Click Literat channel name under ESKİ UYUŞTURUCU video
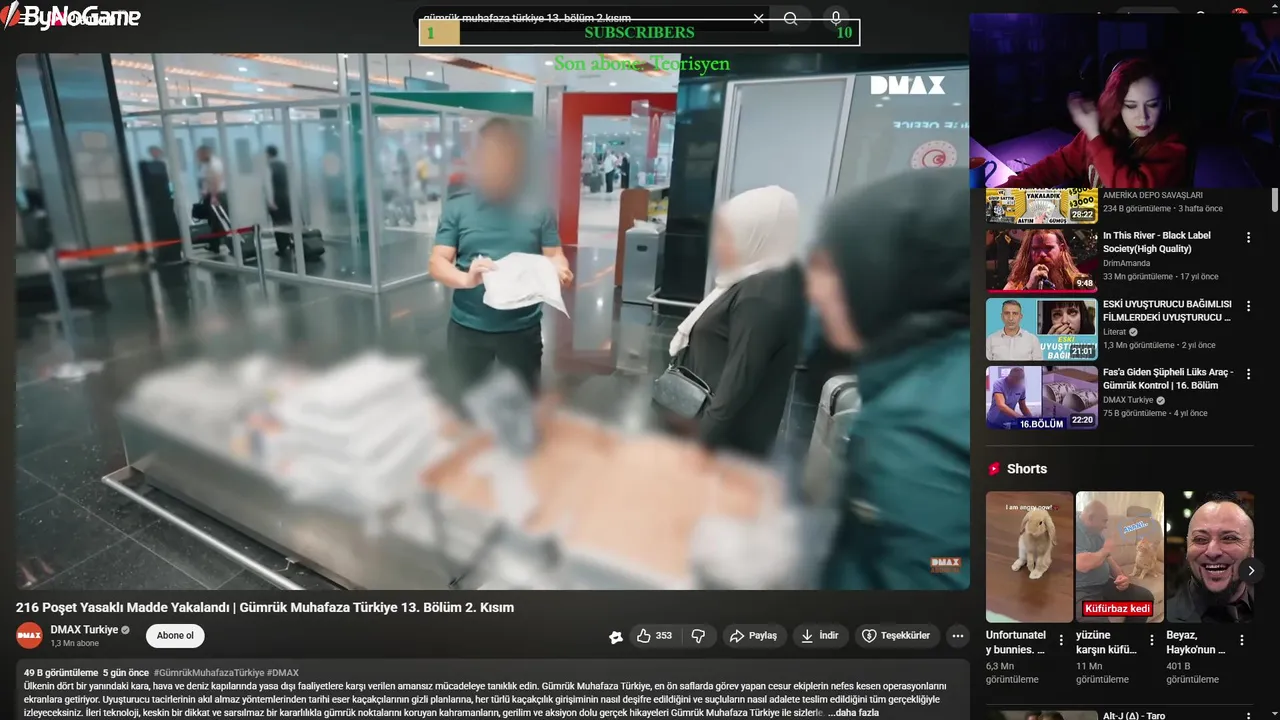The width and height of the screenshot is (1280, 720). coord(1115,331)
